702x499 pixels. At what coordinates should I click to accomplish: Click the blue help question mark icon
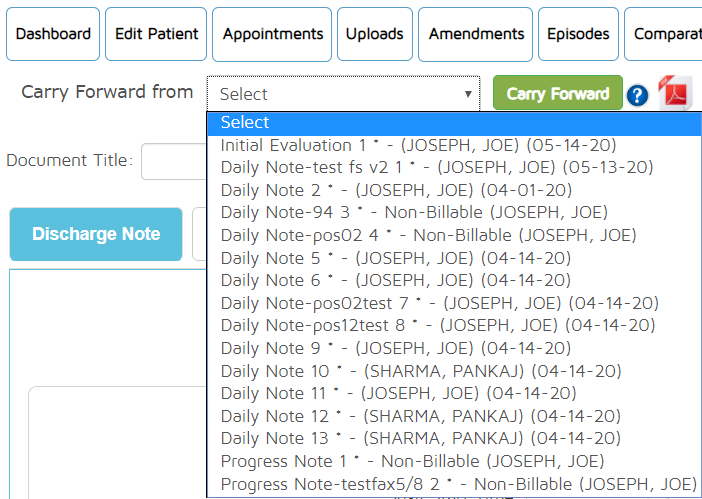637,95
